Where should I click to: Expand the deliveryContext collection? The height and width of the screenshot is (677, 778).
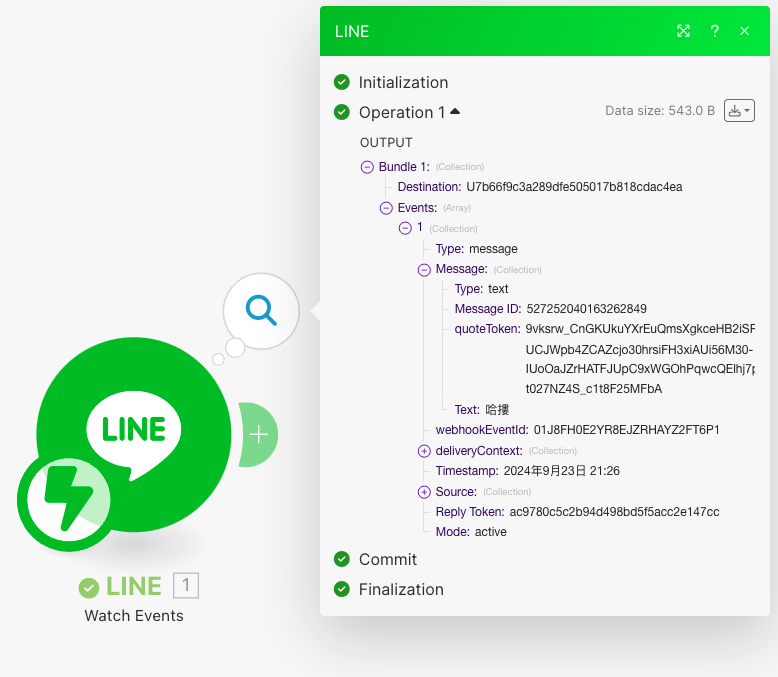pos(424,451)
